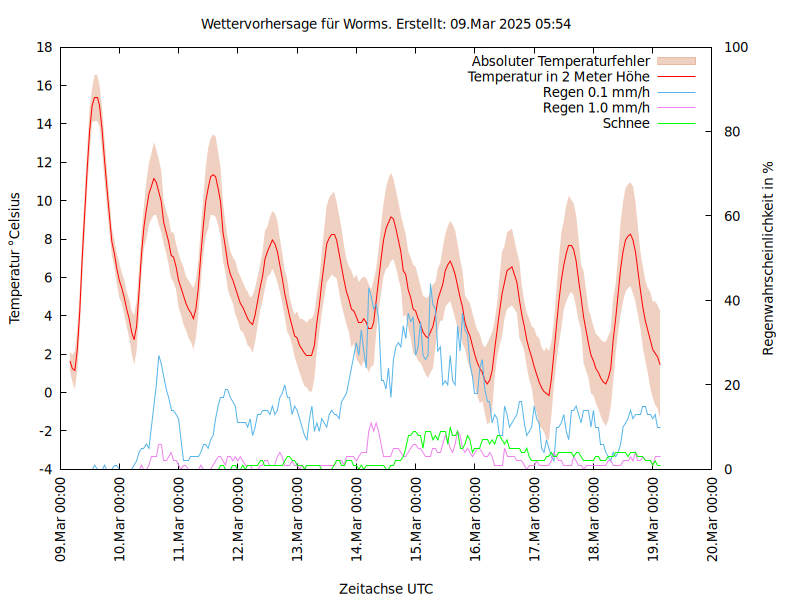Select the value 60 on rain probability axis
The height and width of the screenshot is (600, 800).
coord(731,216)
